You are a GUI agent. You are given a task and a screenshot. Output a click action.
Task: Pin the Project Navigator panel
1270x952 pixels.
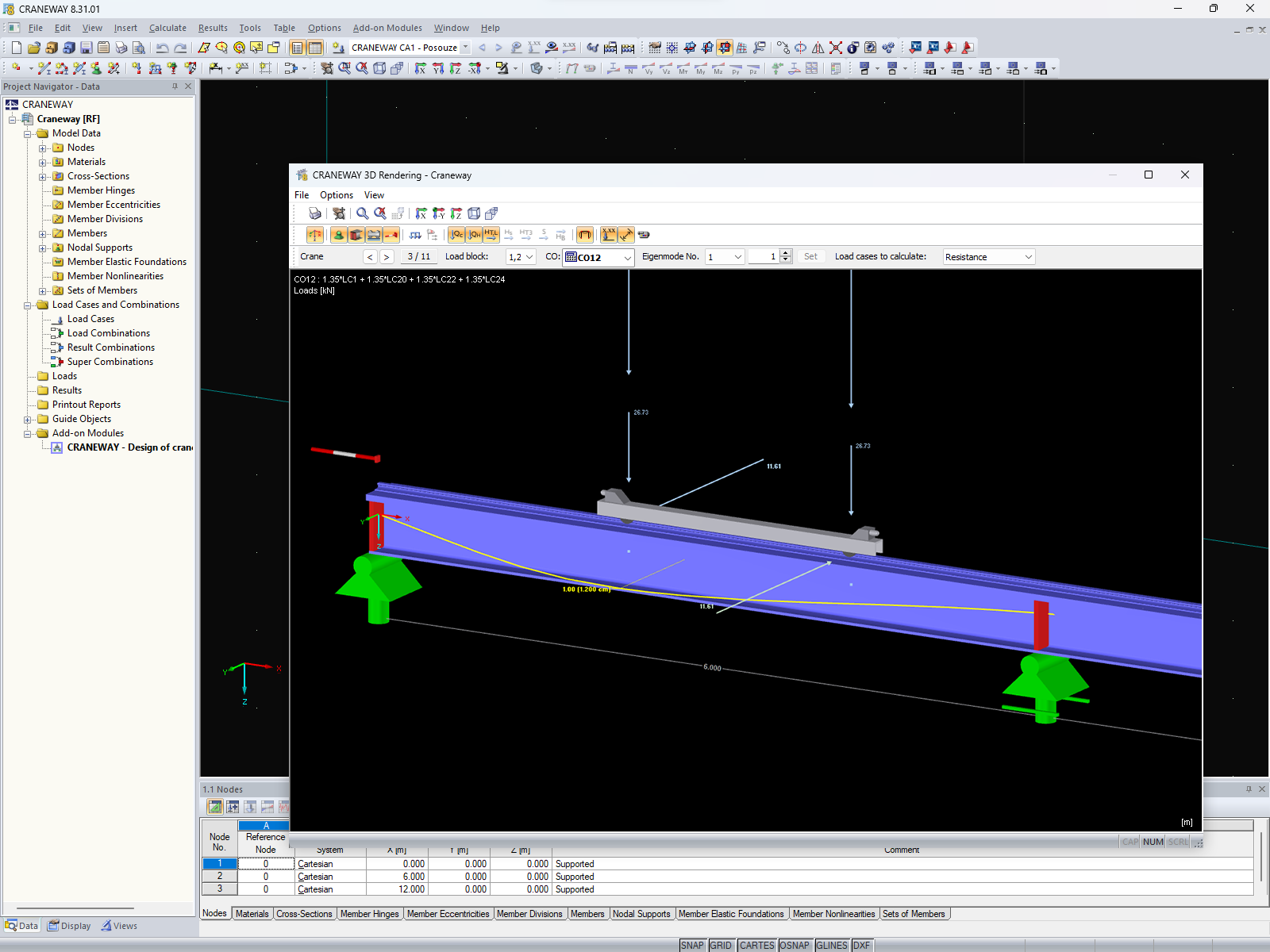click(175, 86)
